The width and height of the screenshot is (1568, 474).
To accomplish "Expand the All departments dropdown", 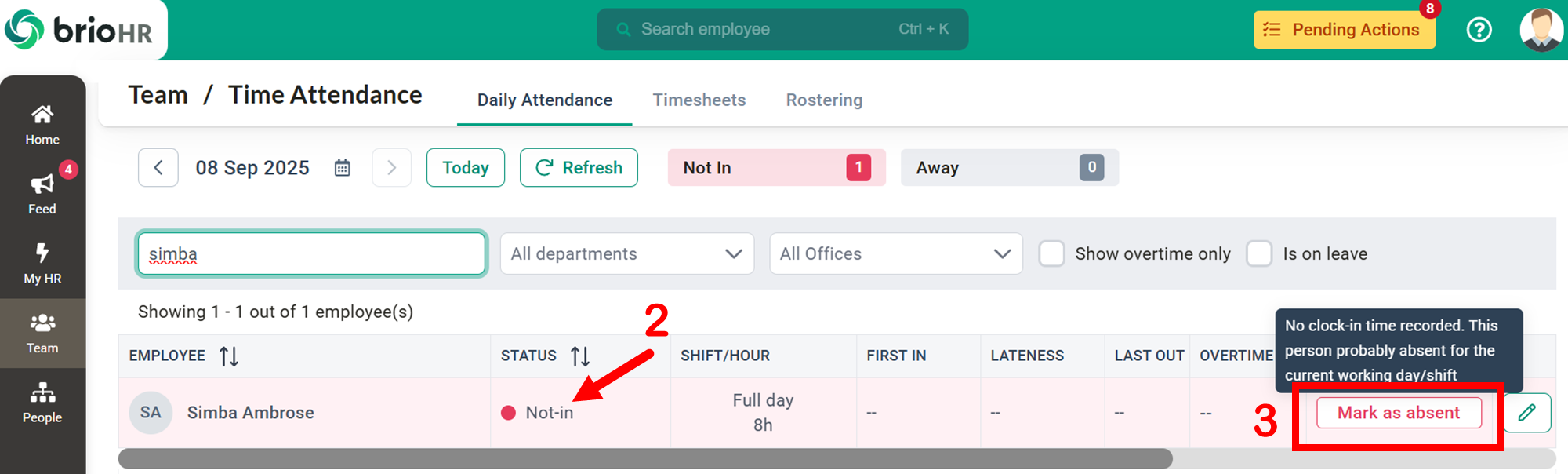I will pos(627,253).
